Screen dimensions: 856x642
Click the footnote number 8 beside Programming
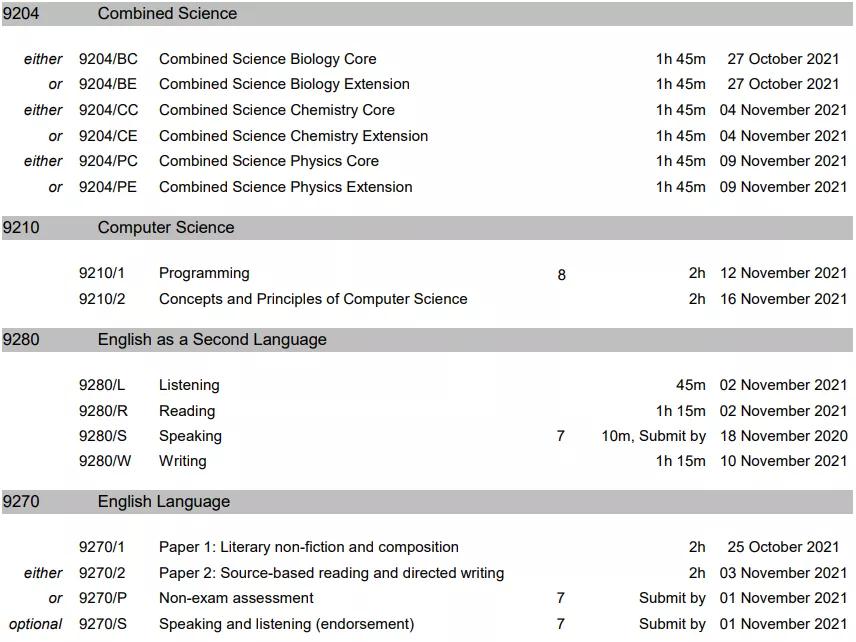pyautogui.click(x=561, y=275)
